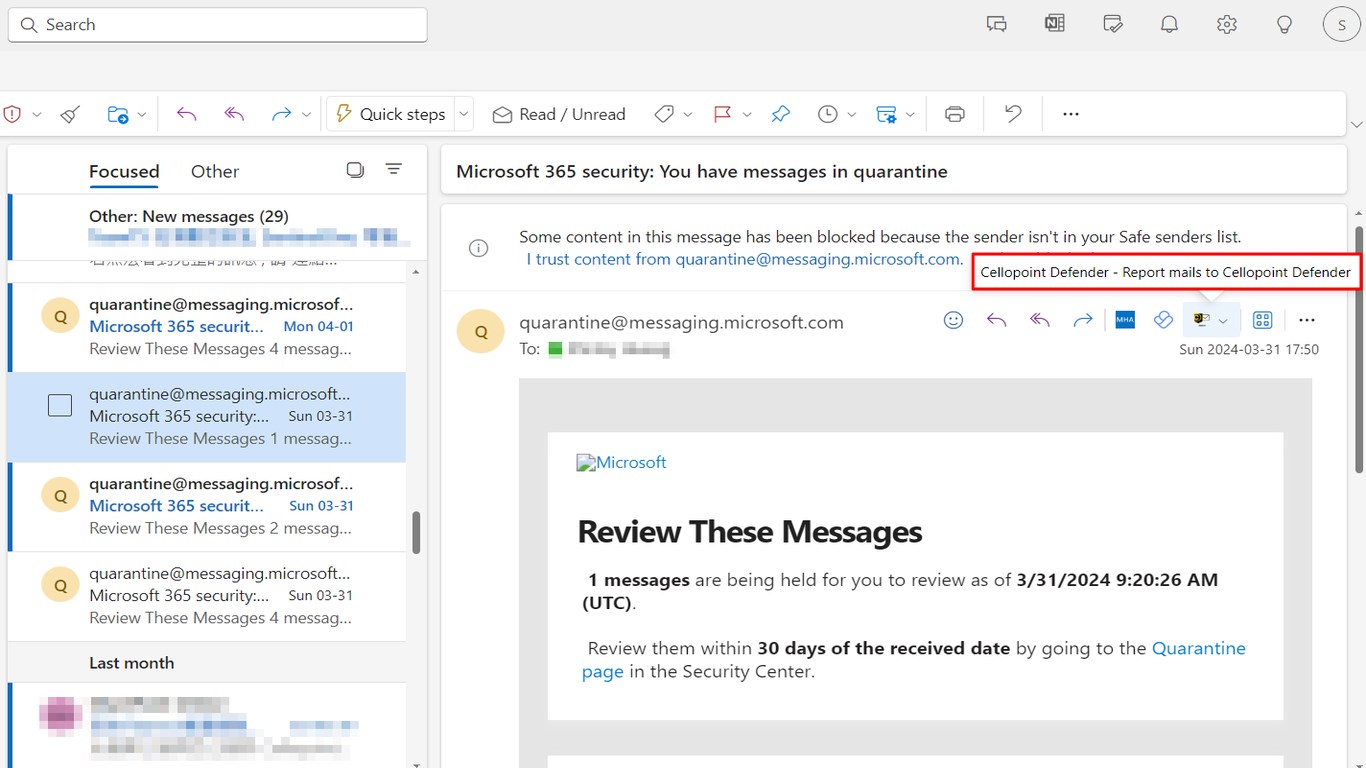The width and height of the screenshot is (1366, 768).
Task: Open the ribbon display options chevron
Action: [1357, 124]
